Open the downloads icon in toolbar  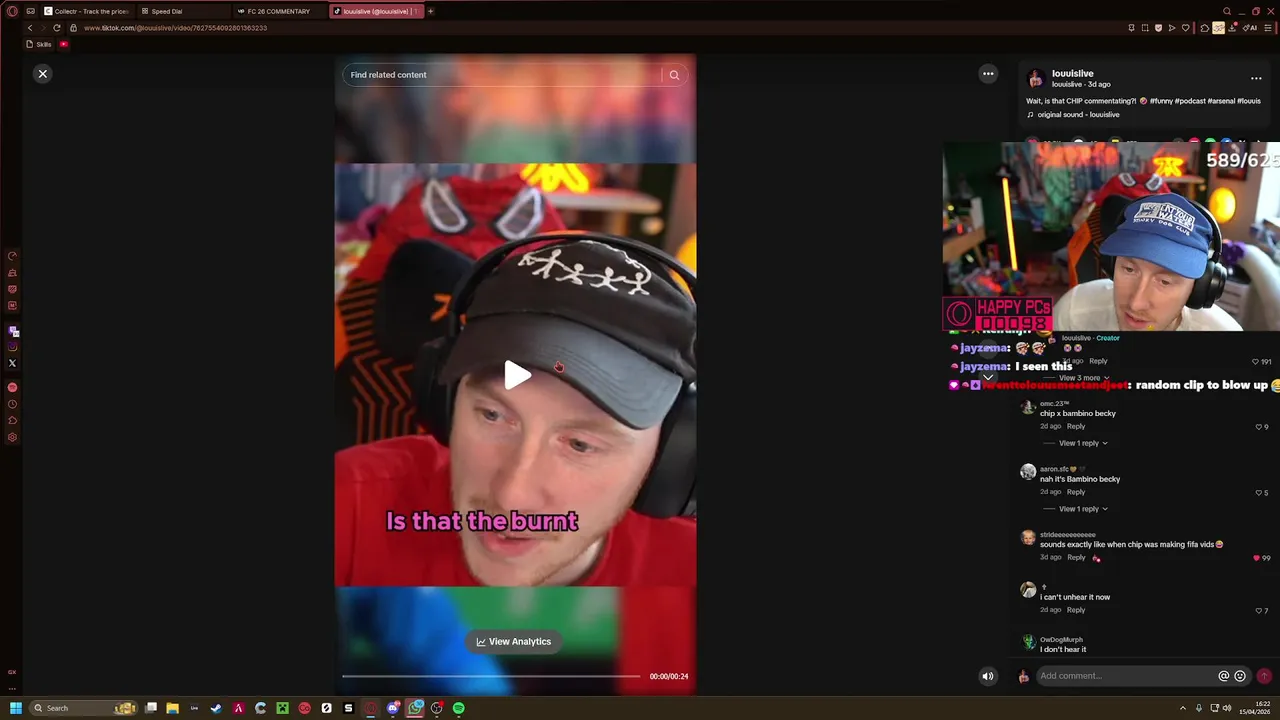point(1232,28)
